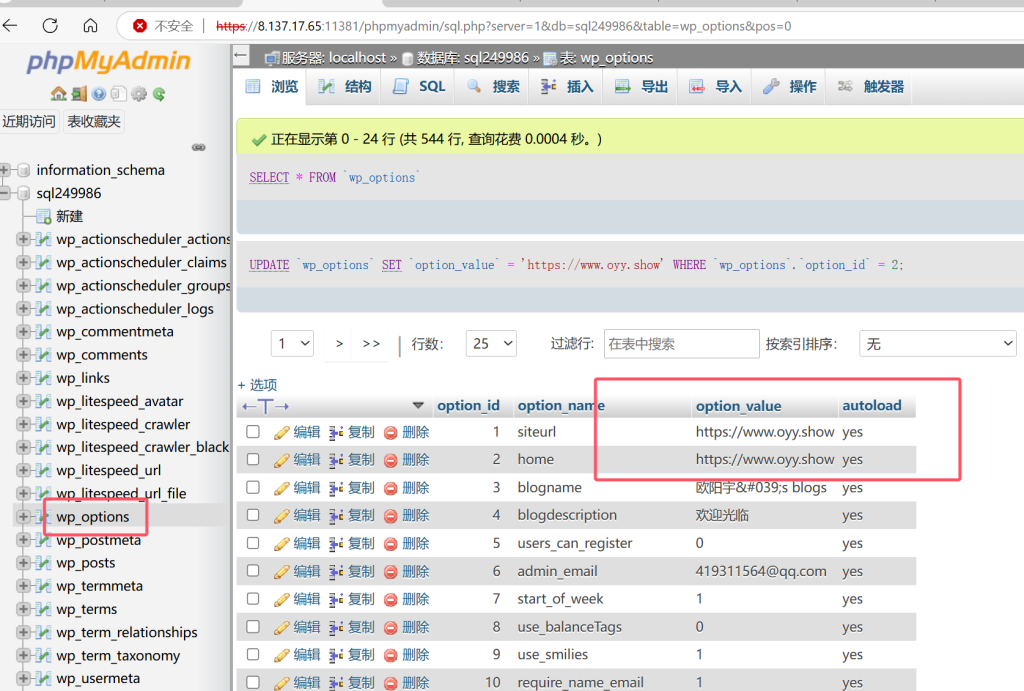Go to next page with > button
1024x691 pixels.
pyautogui.click(x=339, y=344)
